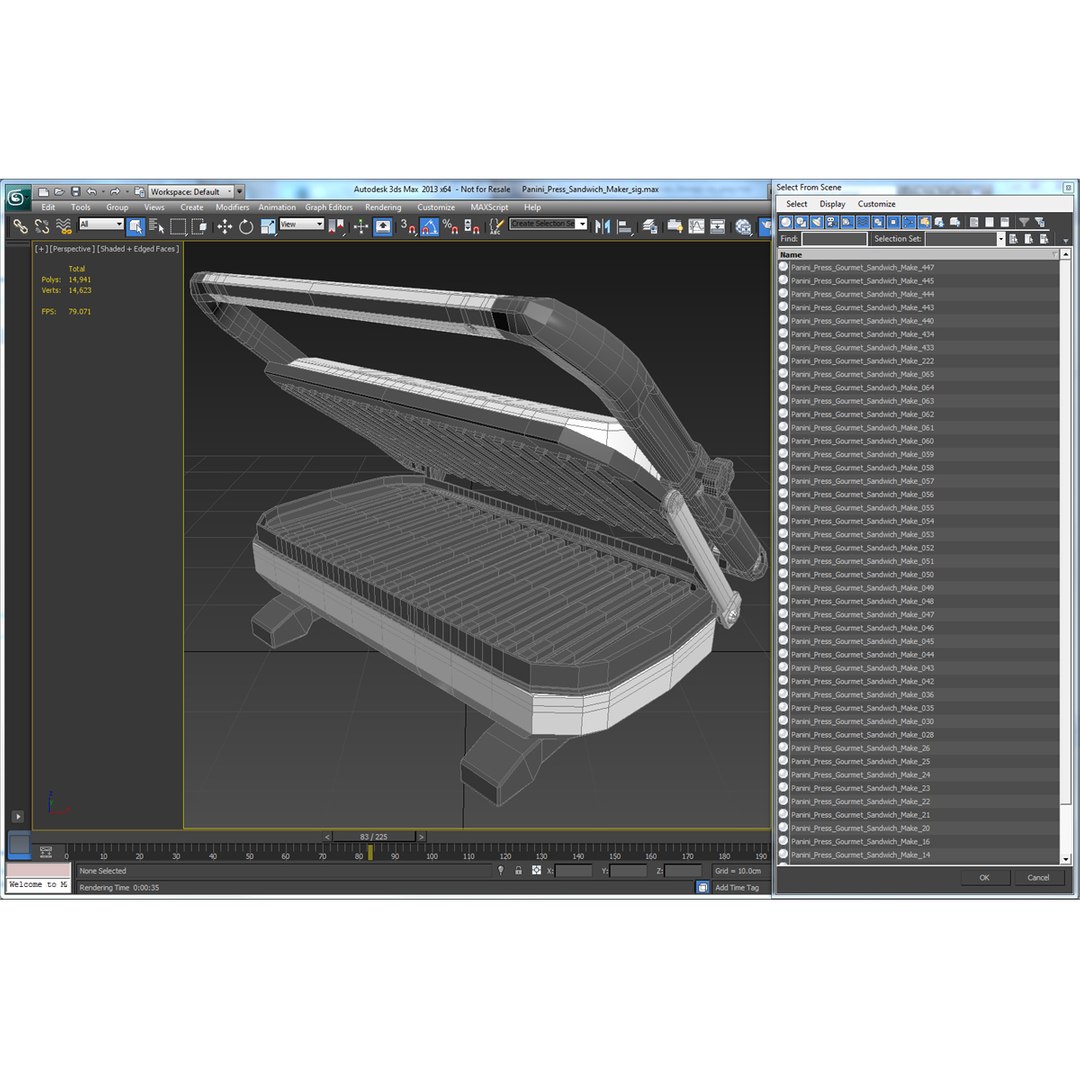
Task: Open the selection filter 'All' dropdown
Action: pos(101,224)
